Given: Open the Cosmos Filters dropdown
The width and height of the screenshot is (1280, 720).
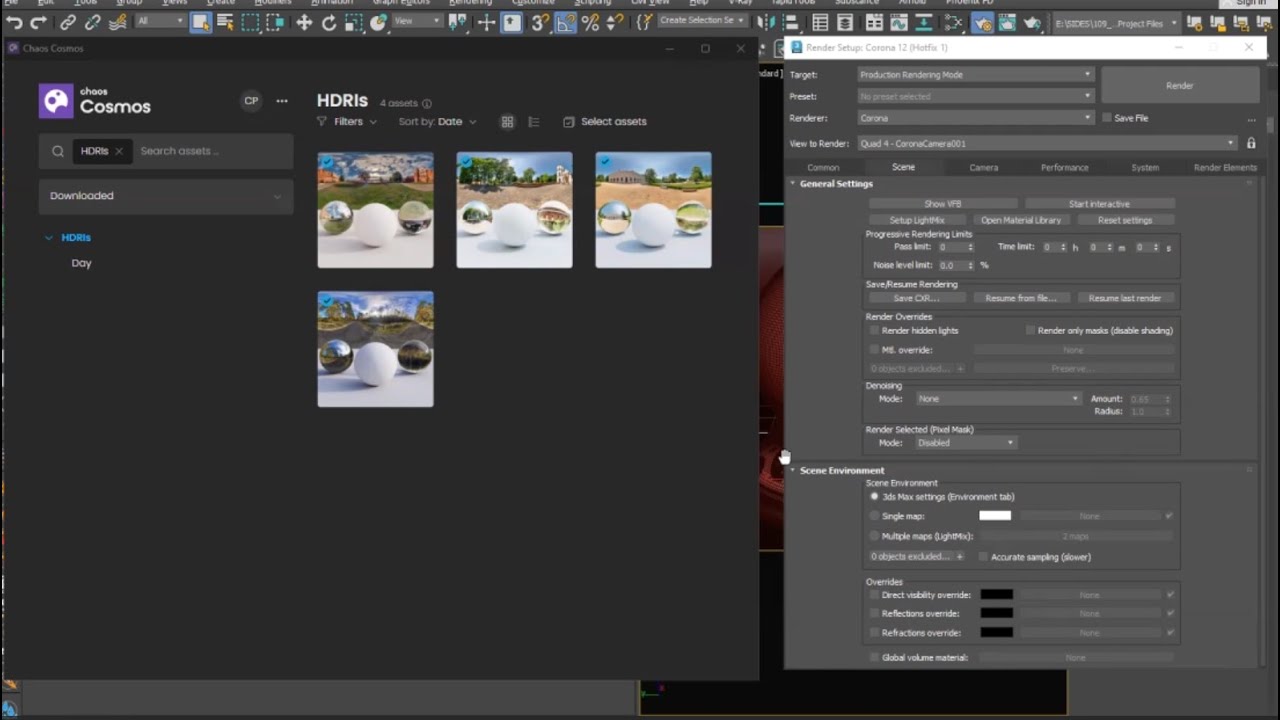Looking at the screenshot, I should (347, 122).
